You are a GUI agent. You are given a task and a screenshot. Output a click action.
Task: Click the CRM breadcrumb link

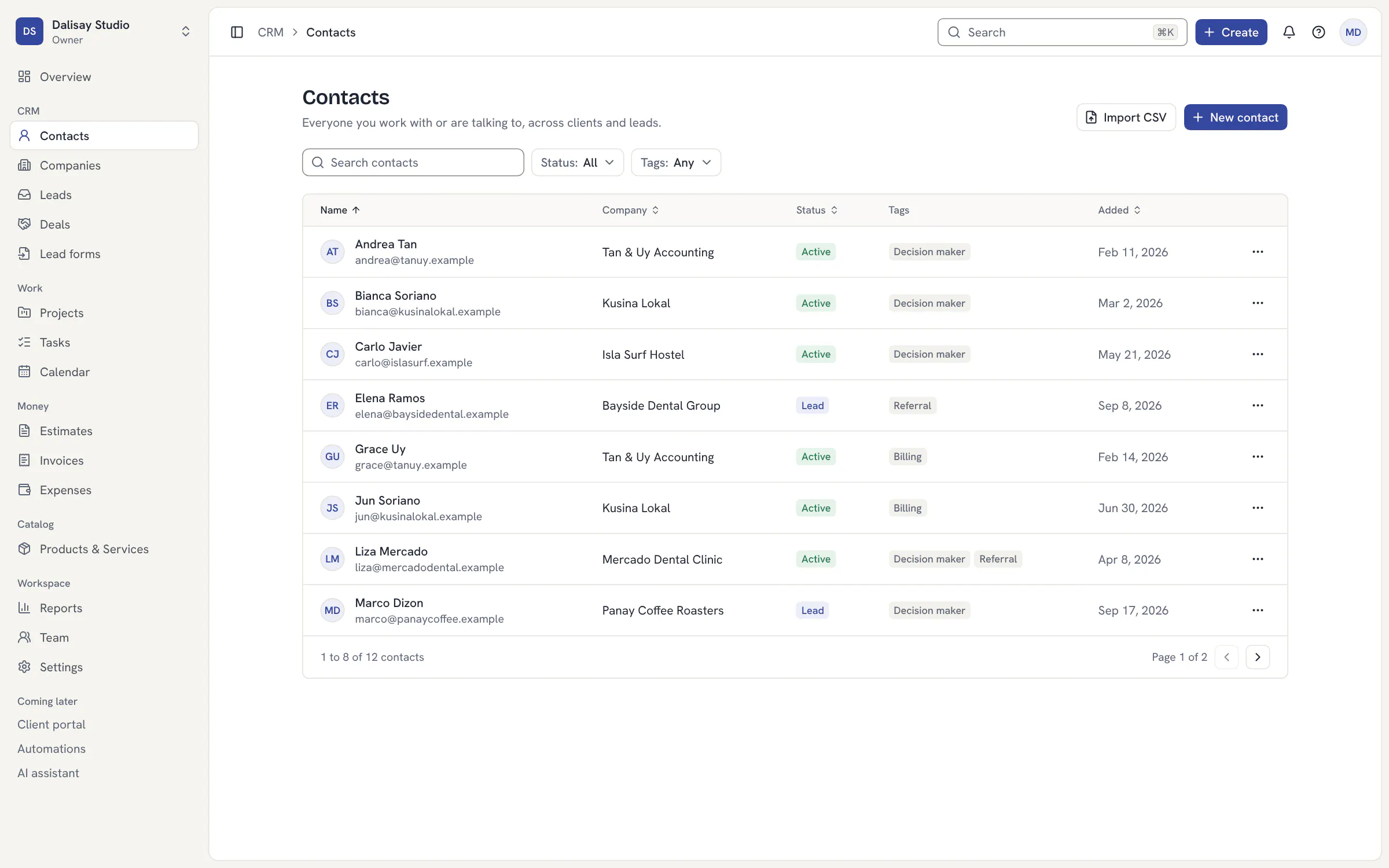click(270, 32)
